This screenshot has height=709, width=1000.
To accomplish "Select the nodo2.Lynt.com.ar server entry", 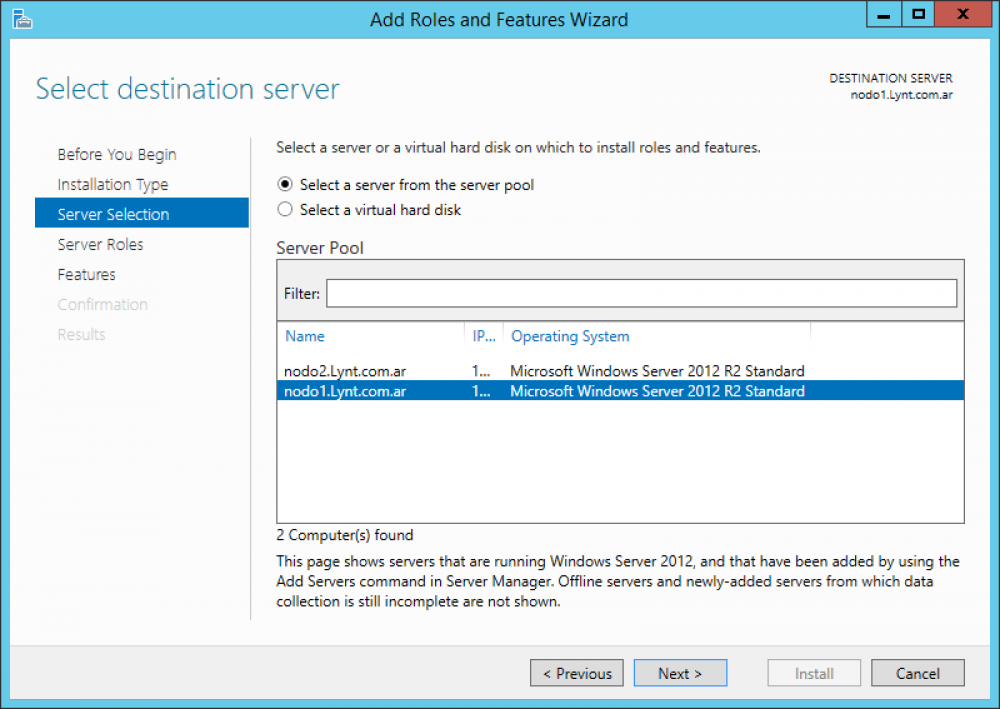I will (344, 370).
